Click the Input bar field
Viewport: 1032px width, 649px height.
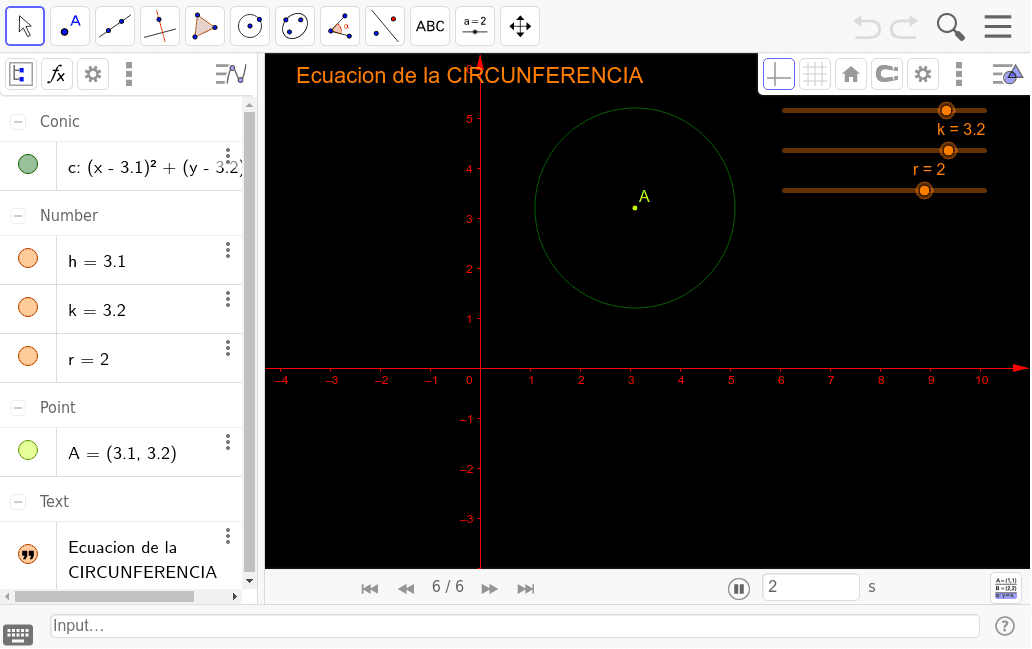515,625
